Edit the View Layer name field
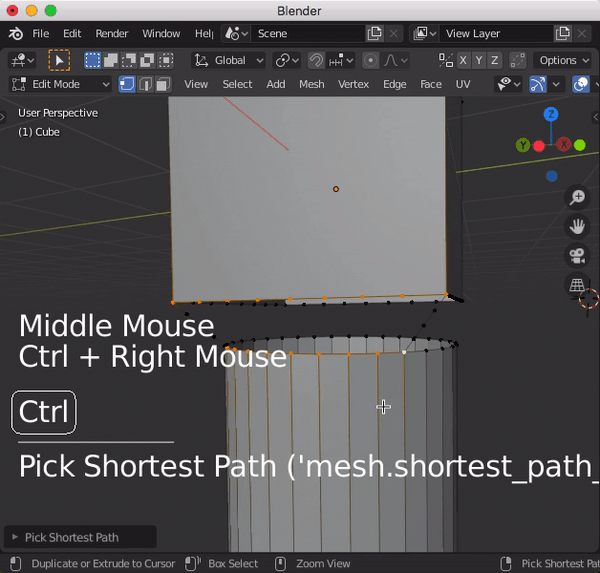The width and height of the screenshot is (600, 573). click(496, 34)
